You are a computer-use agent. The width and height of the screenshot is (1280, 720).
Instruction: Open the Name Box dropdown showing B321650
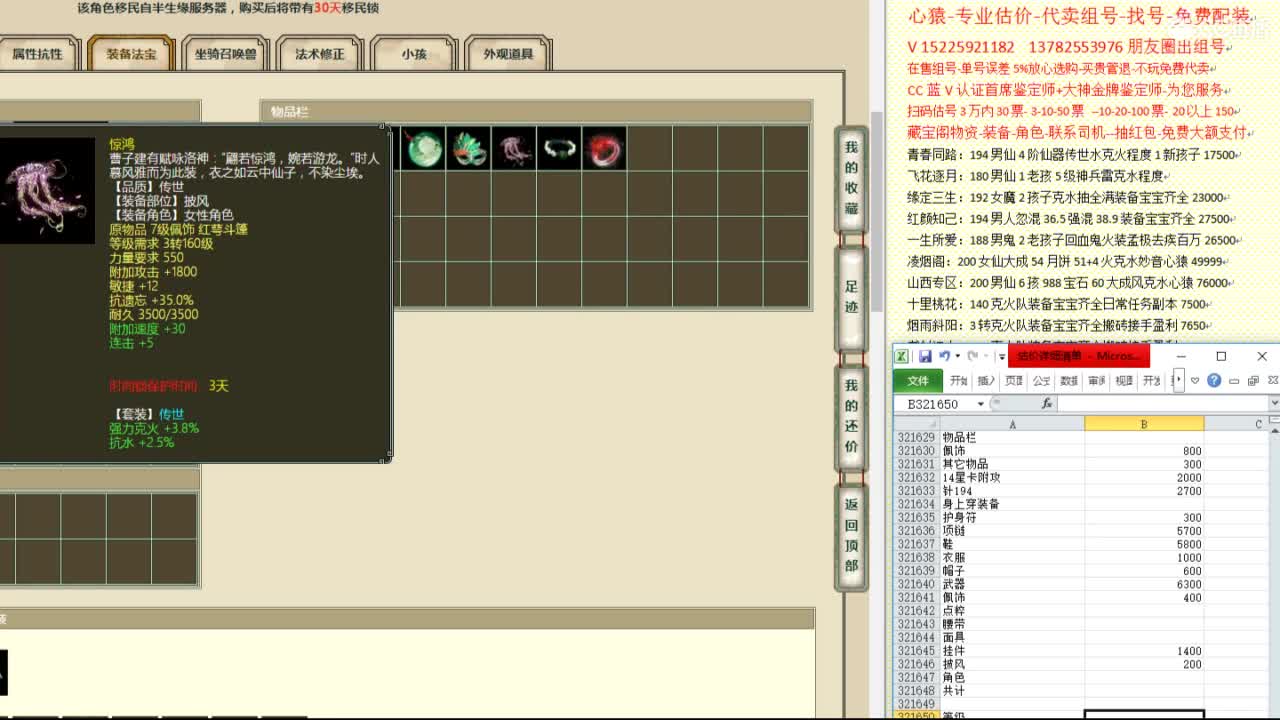980,402
